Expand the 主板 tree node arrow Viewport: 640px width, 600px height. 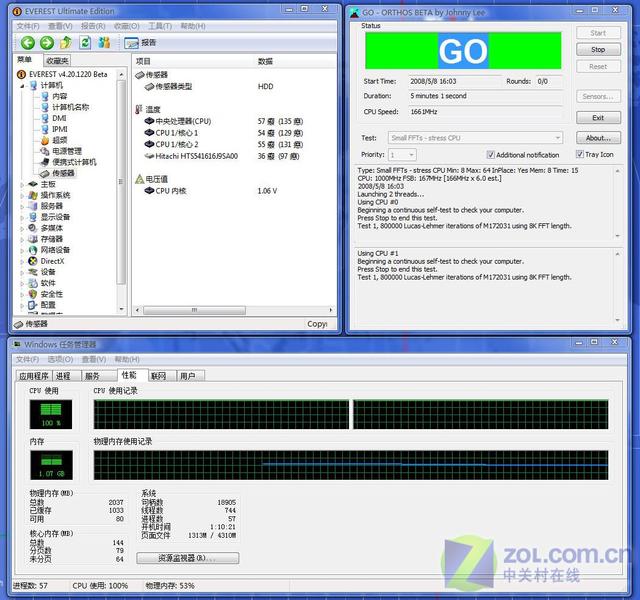pos(22,185)
